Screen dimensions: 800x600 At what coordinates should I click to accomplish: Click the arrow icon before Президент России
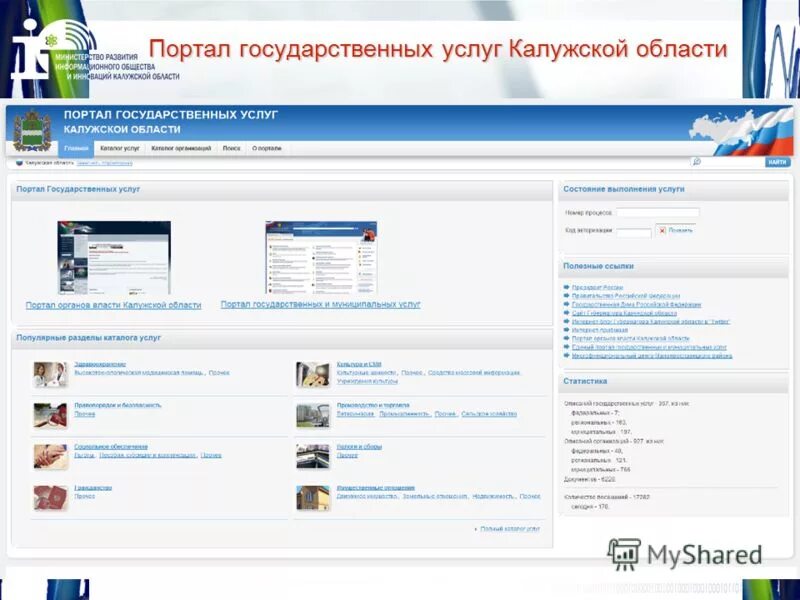(566, 288)
